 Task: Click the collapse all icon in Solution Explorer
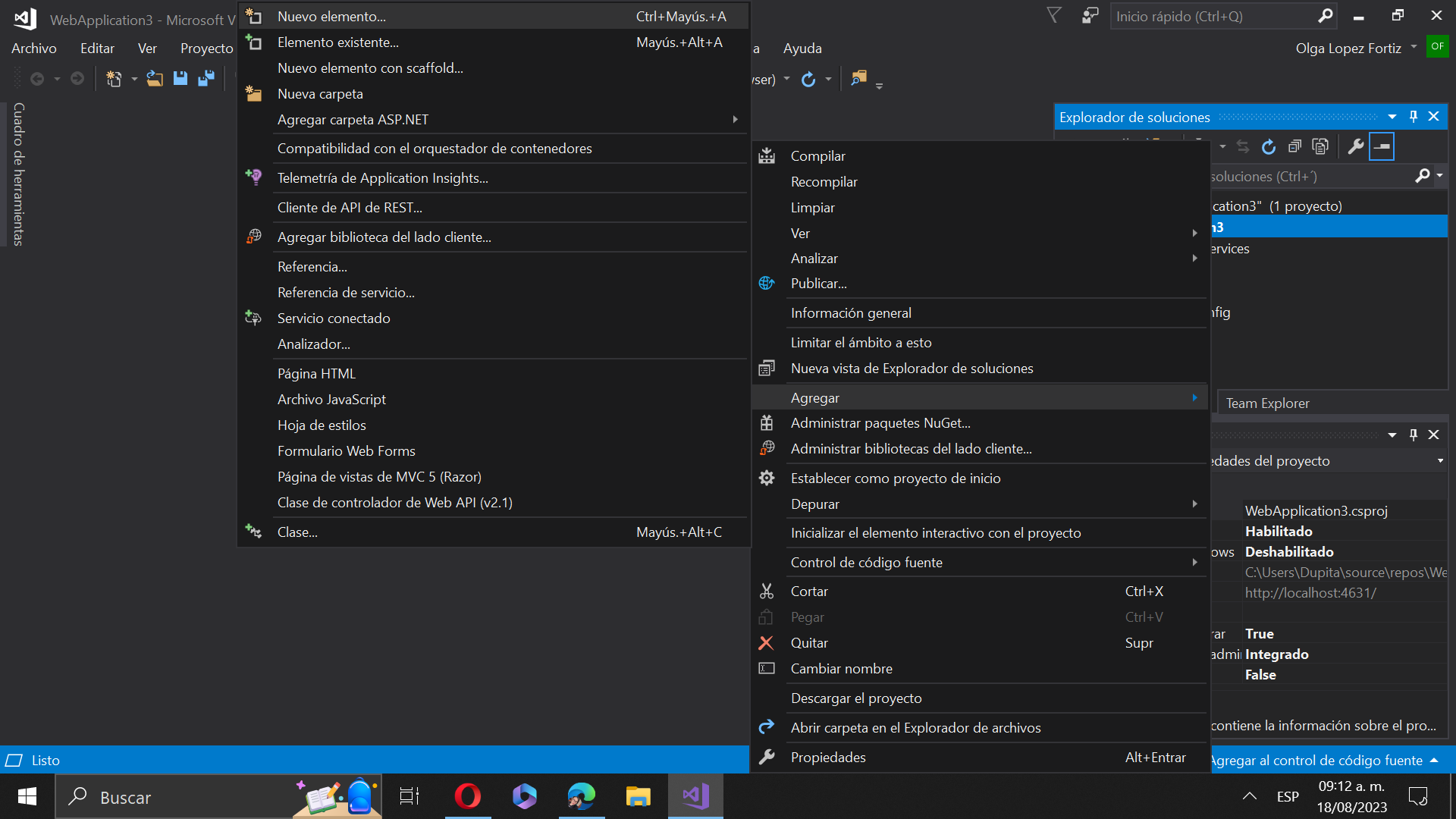pos(1294,146)
